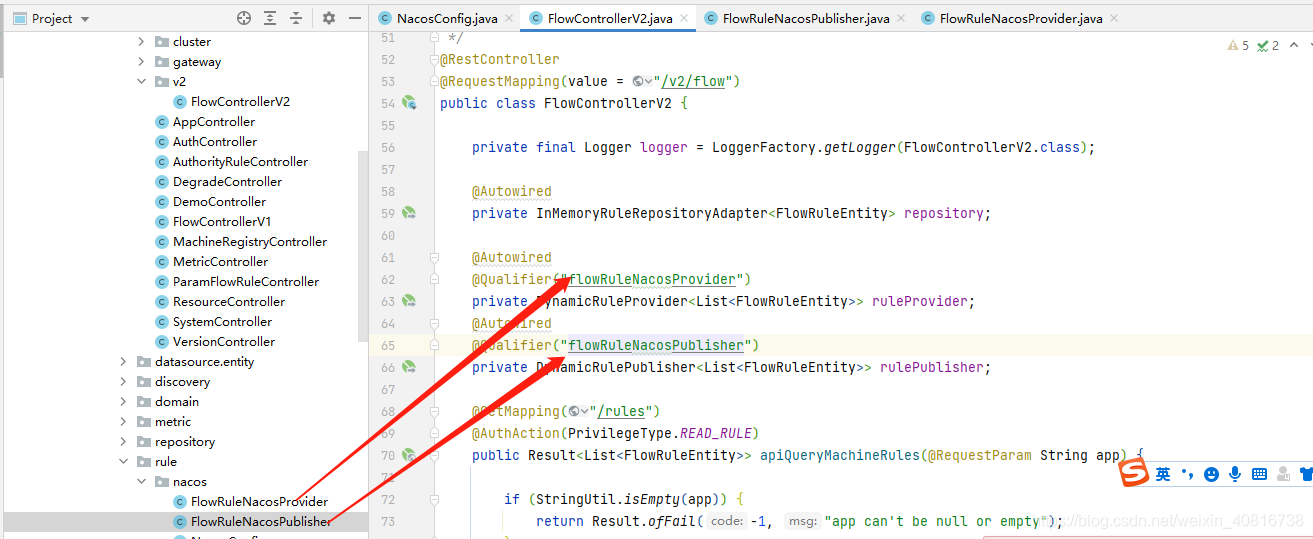Close the FlowRuleNacosPublisher.java editor tab
The height and width of the screenshot is (539, 1313).
[901, 18]
